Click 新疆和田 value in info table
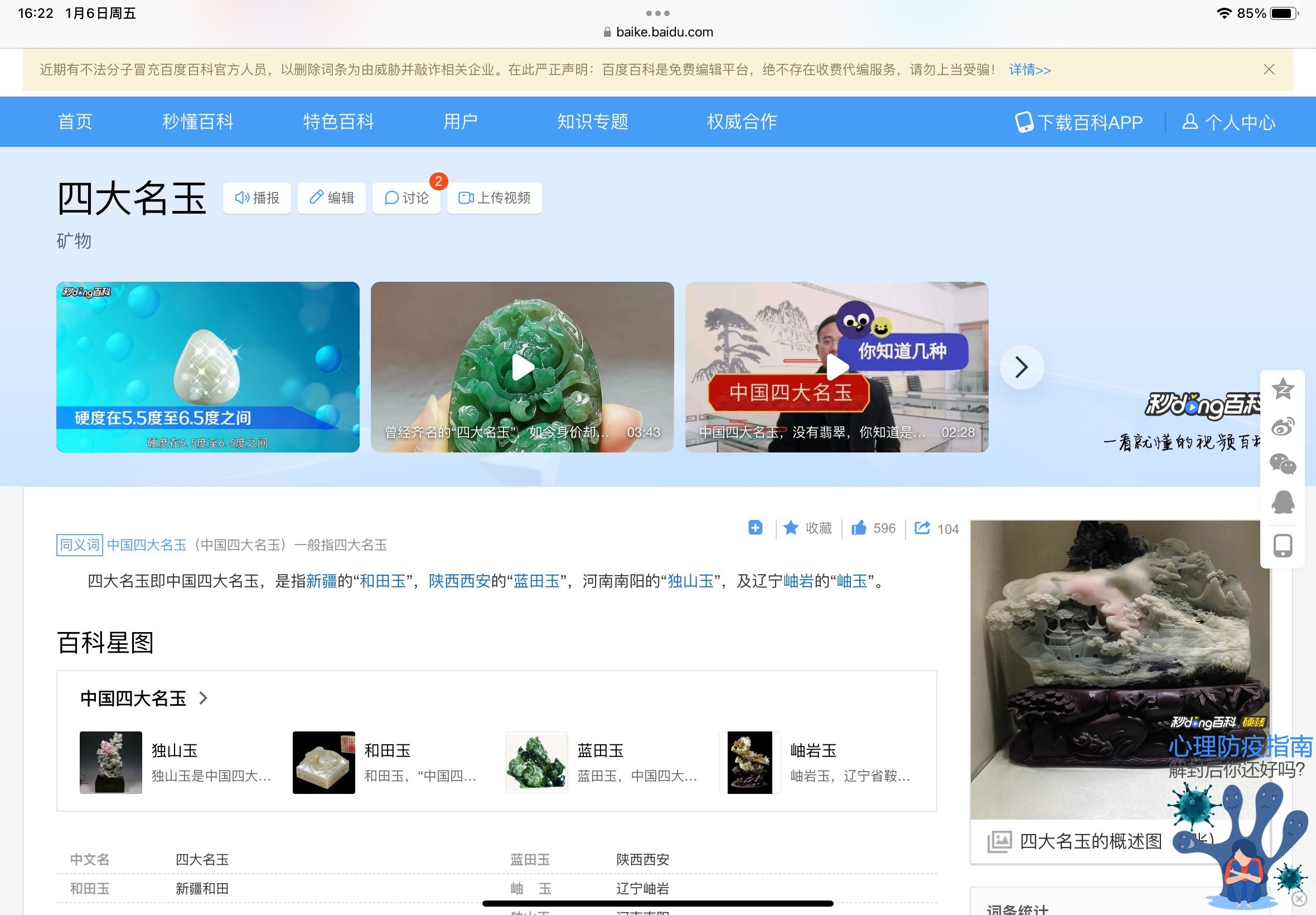Screen dimensions: 1316x915 click(202, 889)
